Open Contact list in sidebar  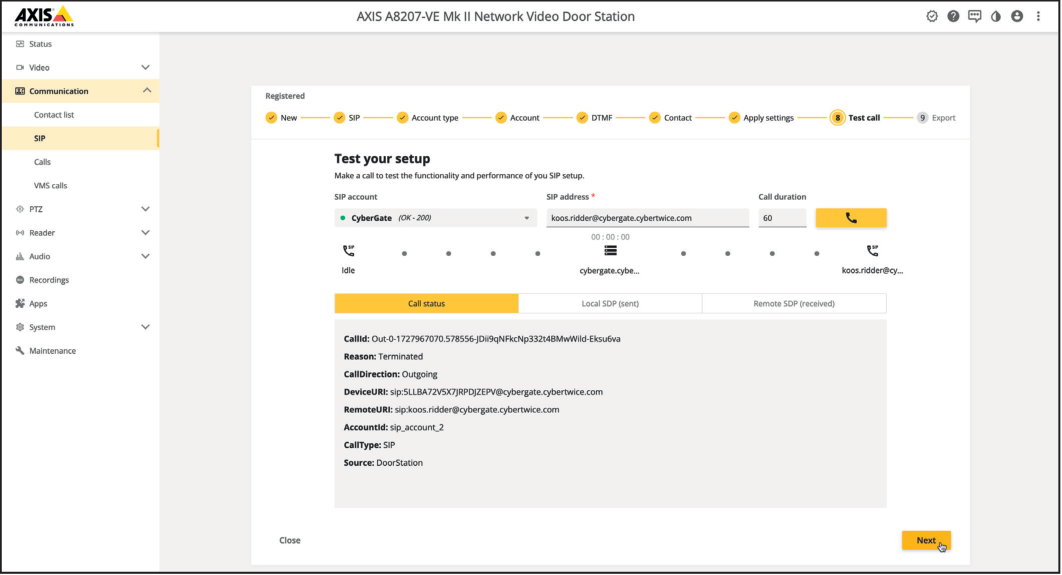54,115
